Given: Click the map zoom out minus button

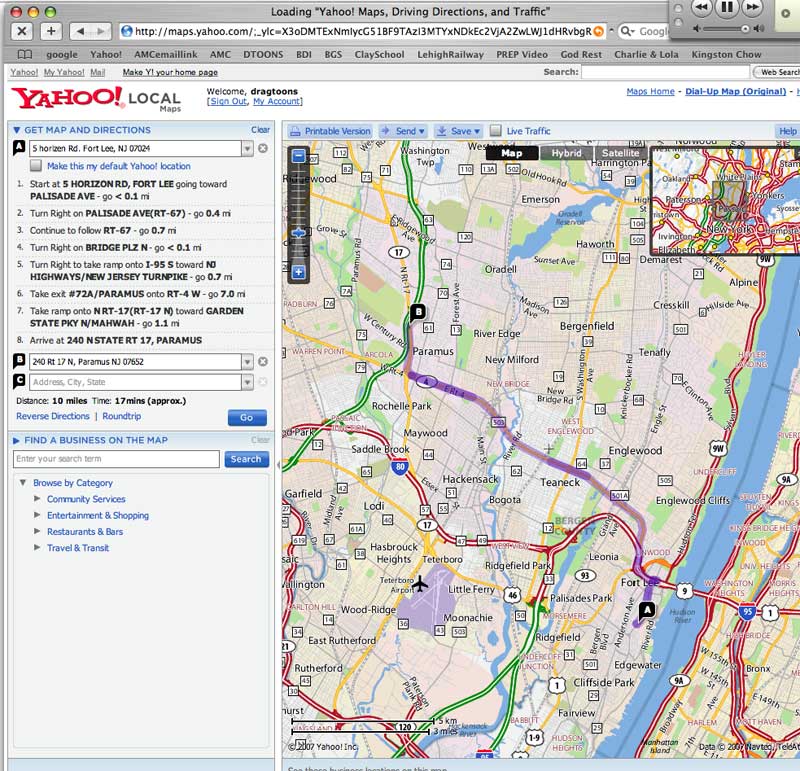Looking at the screenshot, I should (298, 155).
